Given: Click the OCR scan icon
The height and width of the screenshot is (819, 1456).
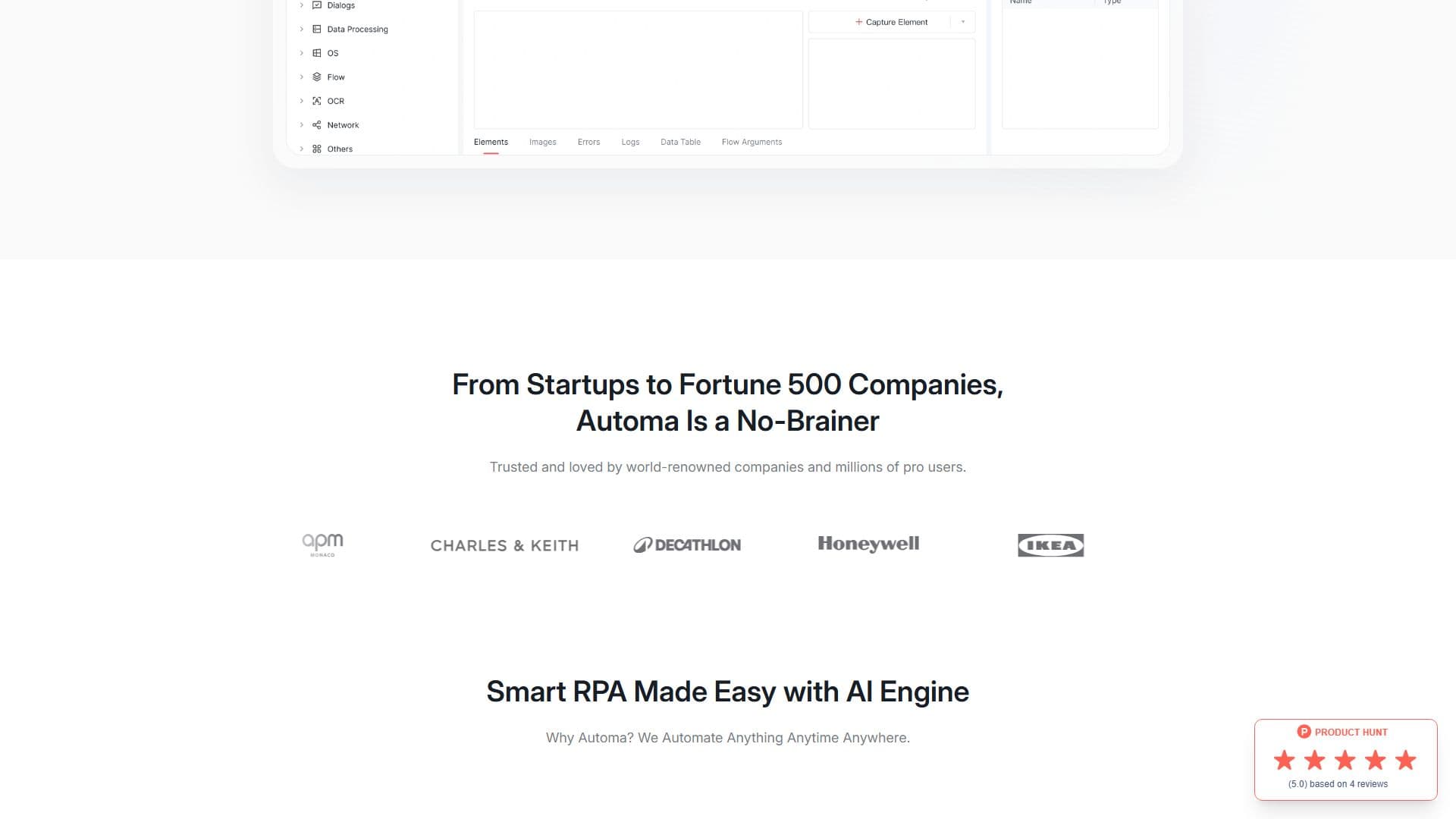Looking at the screenshot, I should coord(317,101).
